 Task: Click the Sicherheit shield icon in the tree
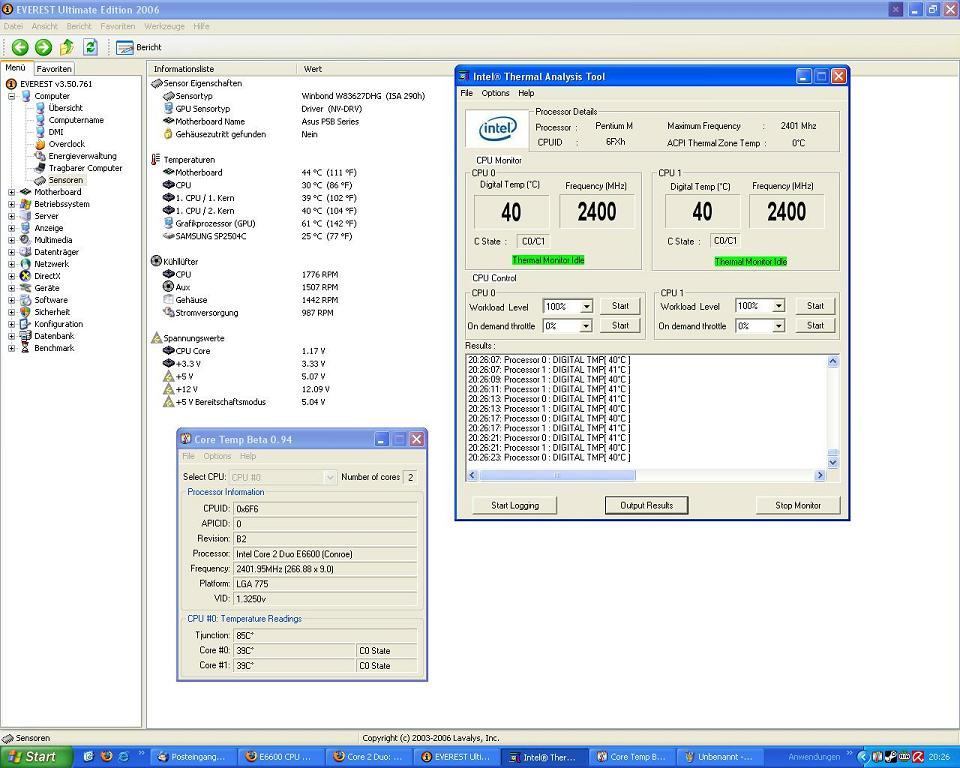(25, 312)
